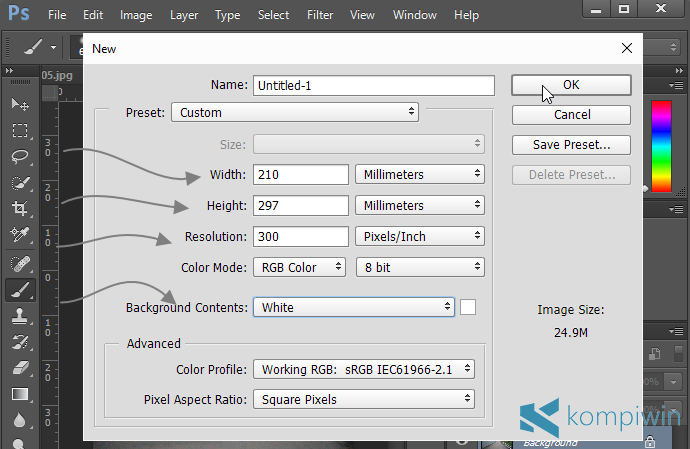Click the Name field Untitled-1
Image resolution: width=690 pixels, height=449 pixels.
coord(374,85)
